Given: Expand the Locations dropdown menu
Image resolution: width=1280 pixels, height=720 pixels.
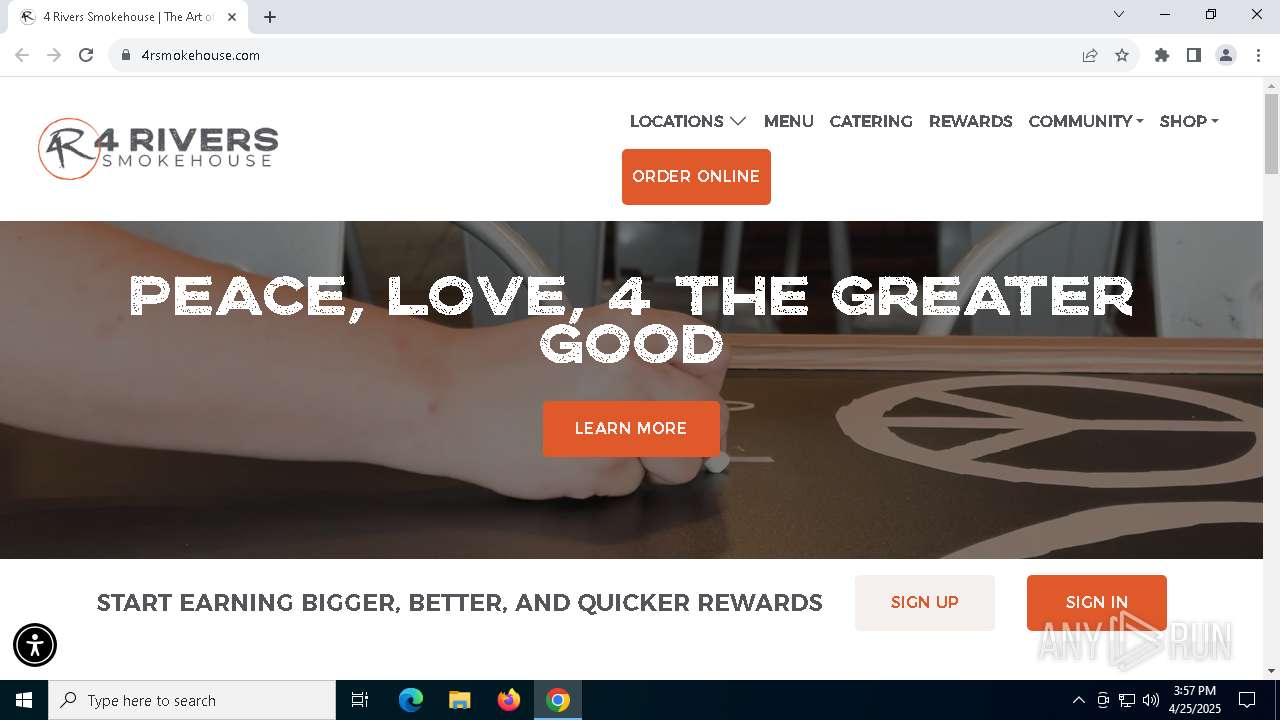Looking at the screenshot, I should (688, 121).
